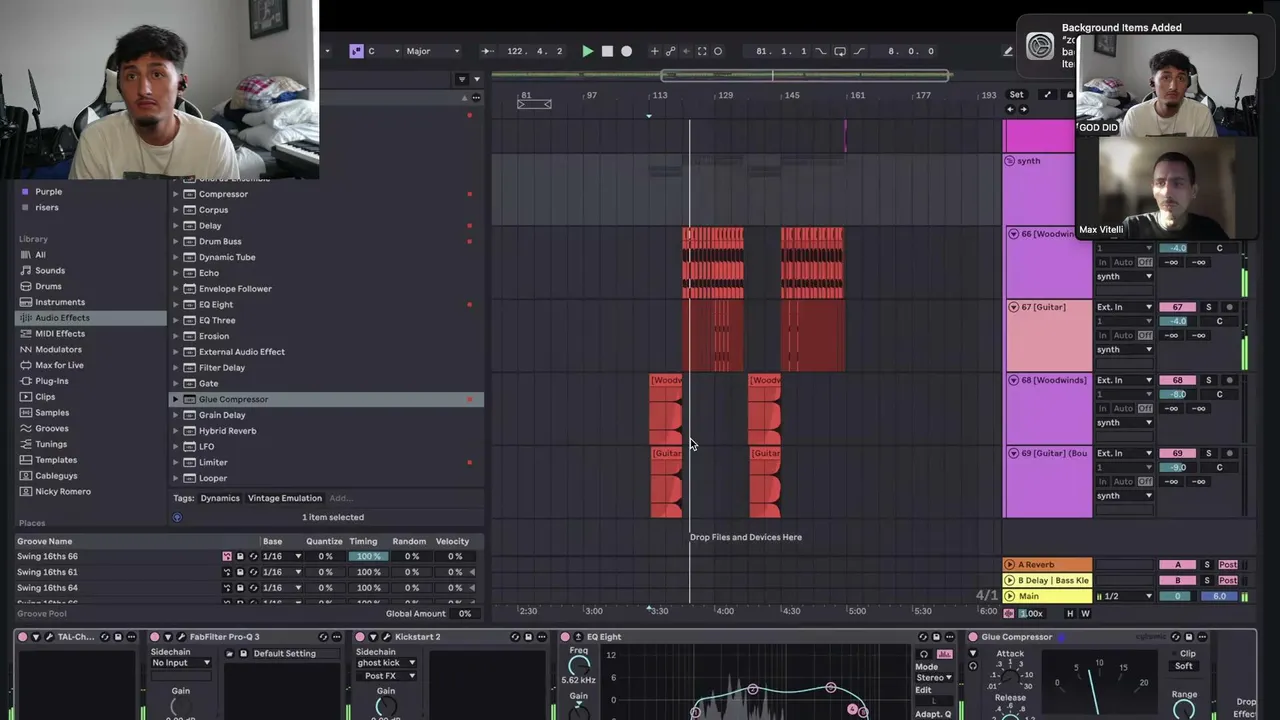Viewport: 1280px width, 720px height.
Task: Arm the Arrangement Record button
Action: pos(627,51)
